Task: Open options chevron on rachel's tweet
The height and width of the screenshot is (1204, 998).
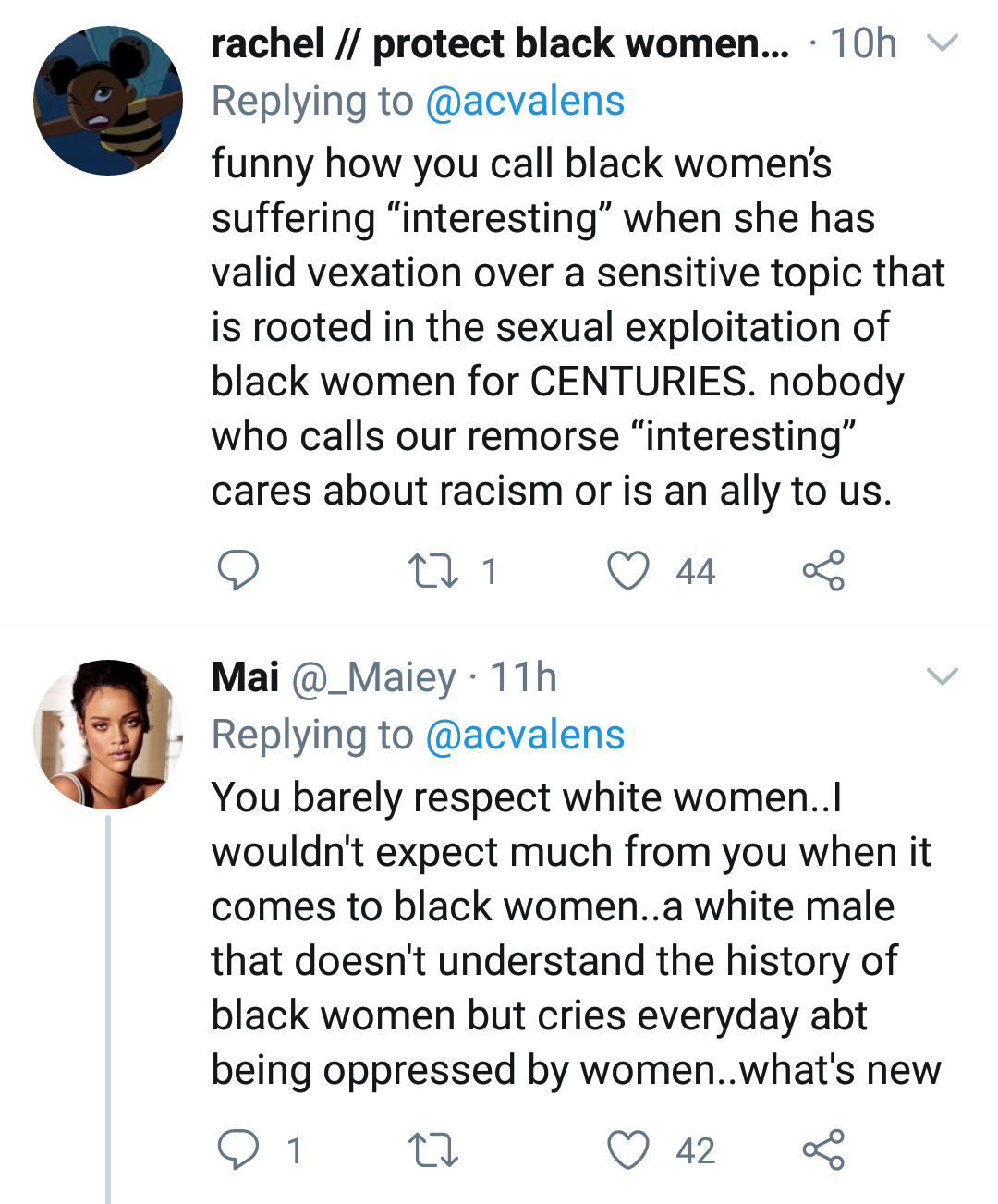Action: pos(942,43)
